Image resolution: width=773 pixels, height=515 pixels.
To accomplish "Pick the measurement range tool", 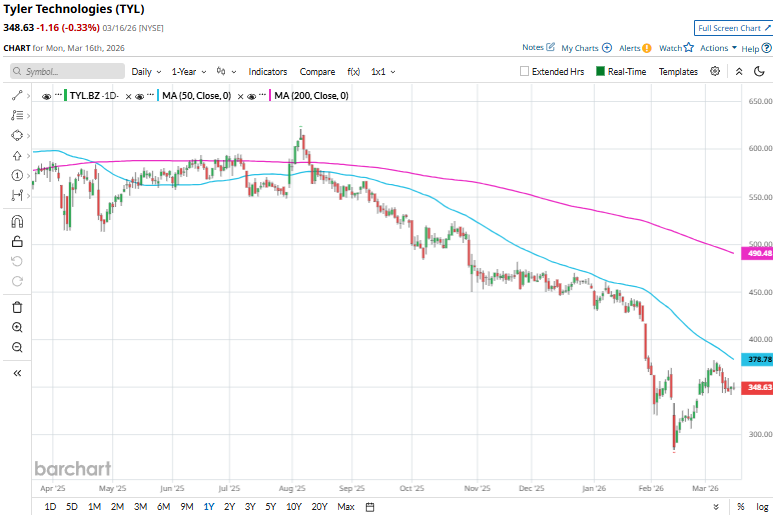I will (x=17, y=196).
